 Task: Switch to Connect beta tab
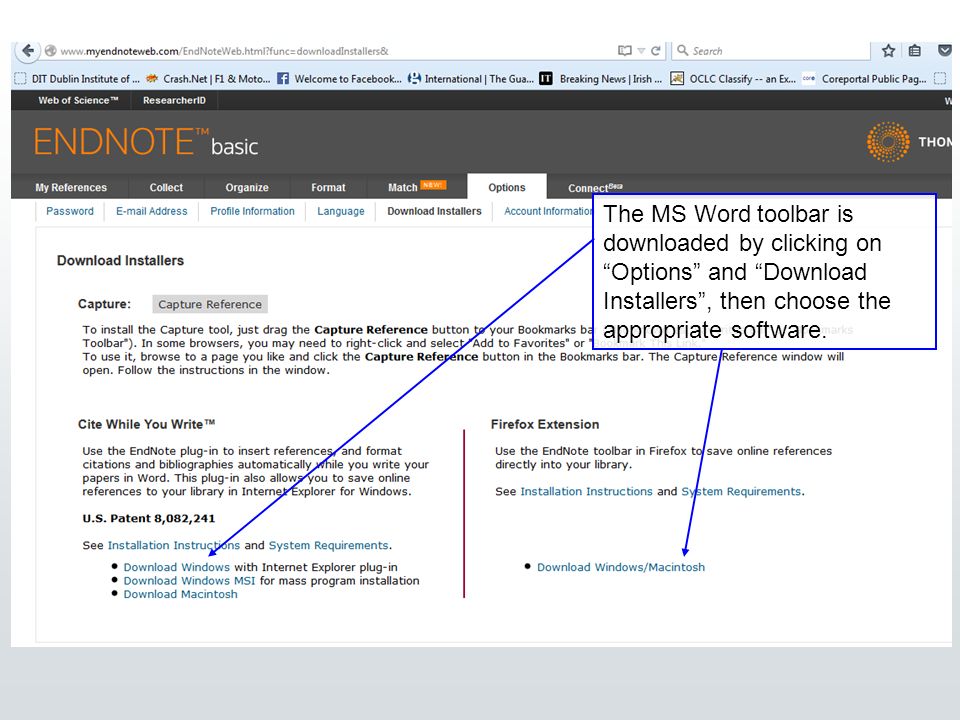click(x=594, y=187)
